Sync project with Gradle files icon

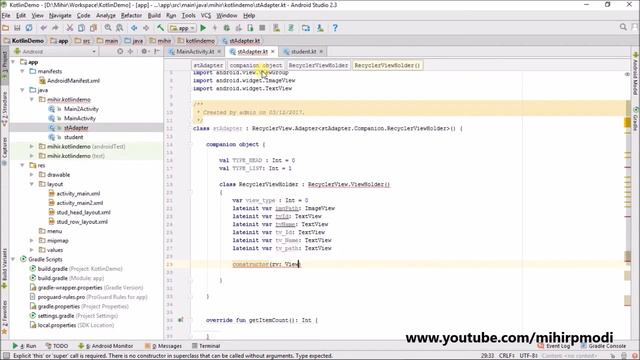(x=291, y=28)
